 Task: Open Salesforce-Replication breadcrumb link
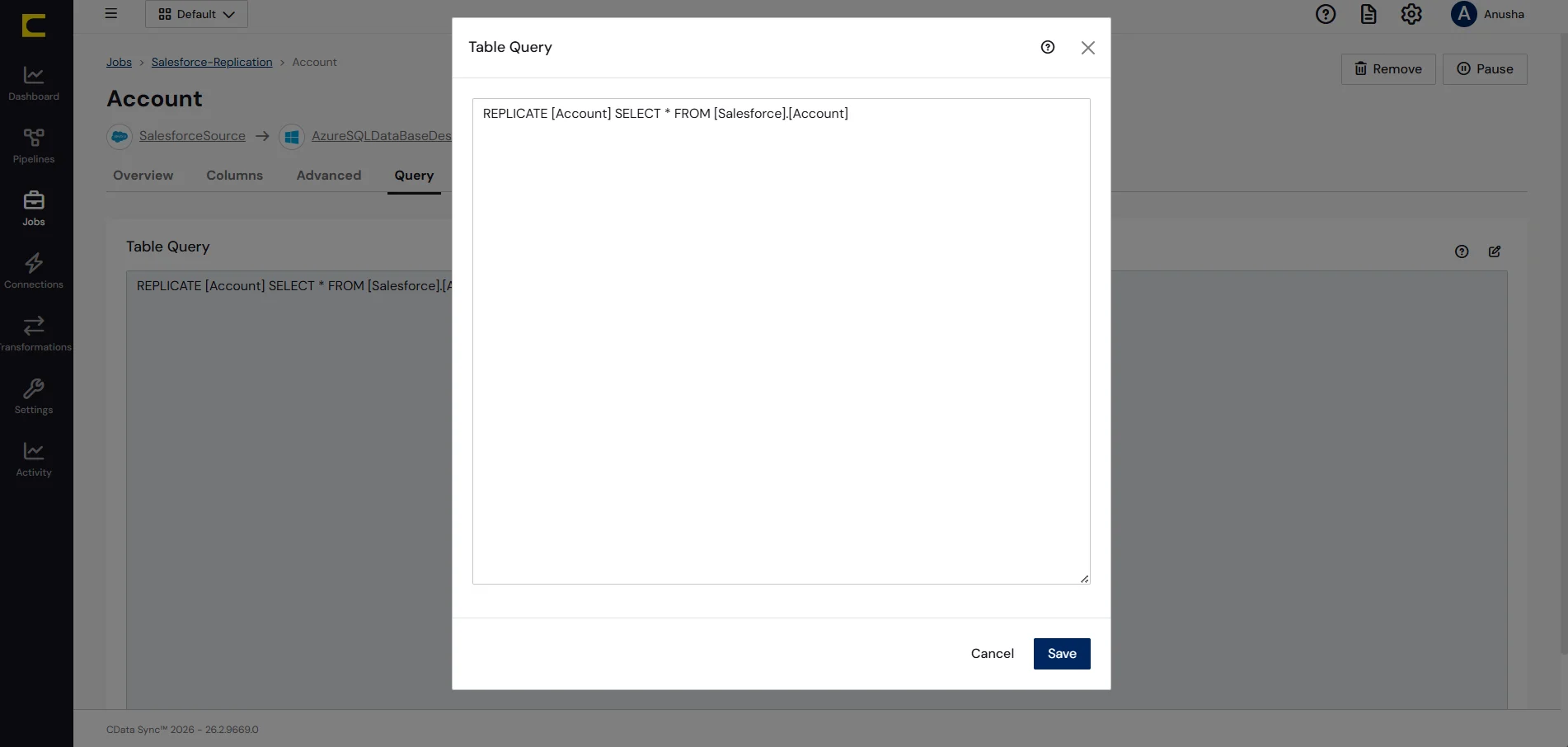click(x=212, y=62)
